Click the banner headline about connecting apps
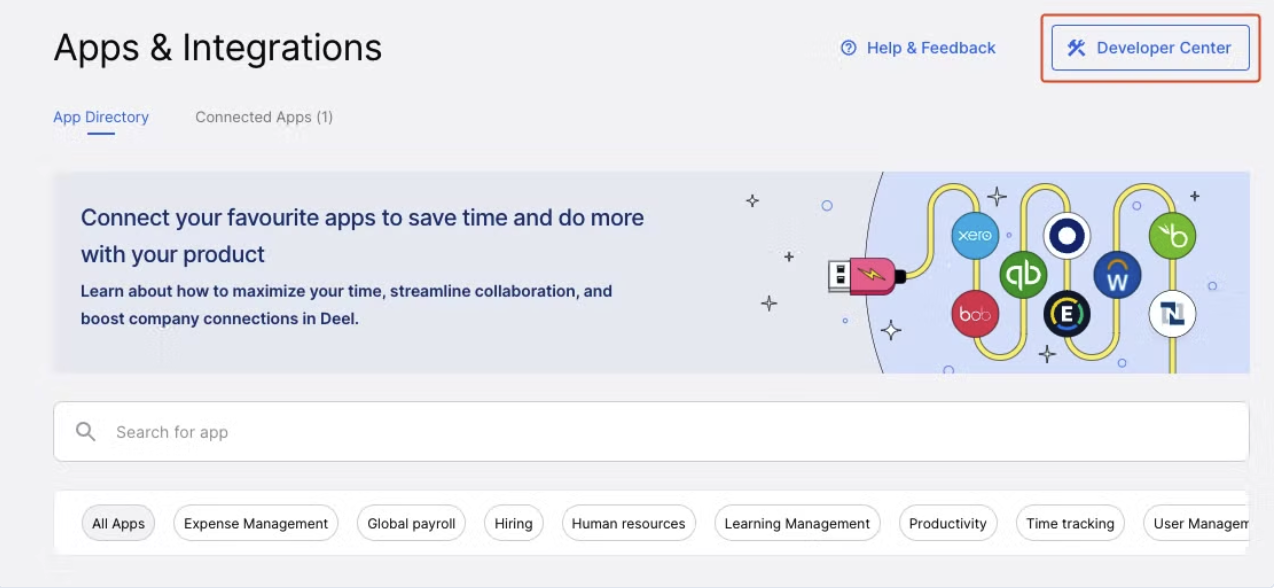Image resolution: width=1274 pixels, height=588 pixels. pos(362,236)
